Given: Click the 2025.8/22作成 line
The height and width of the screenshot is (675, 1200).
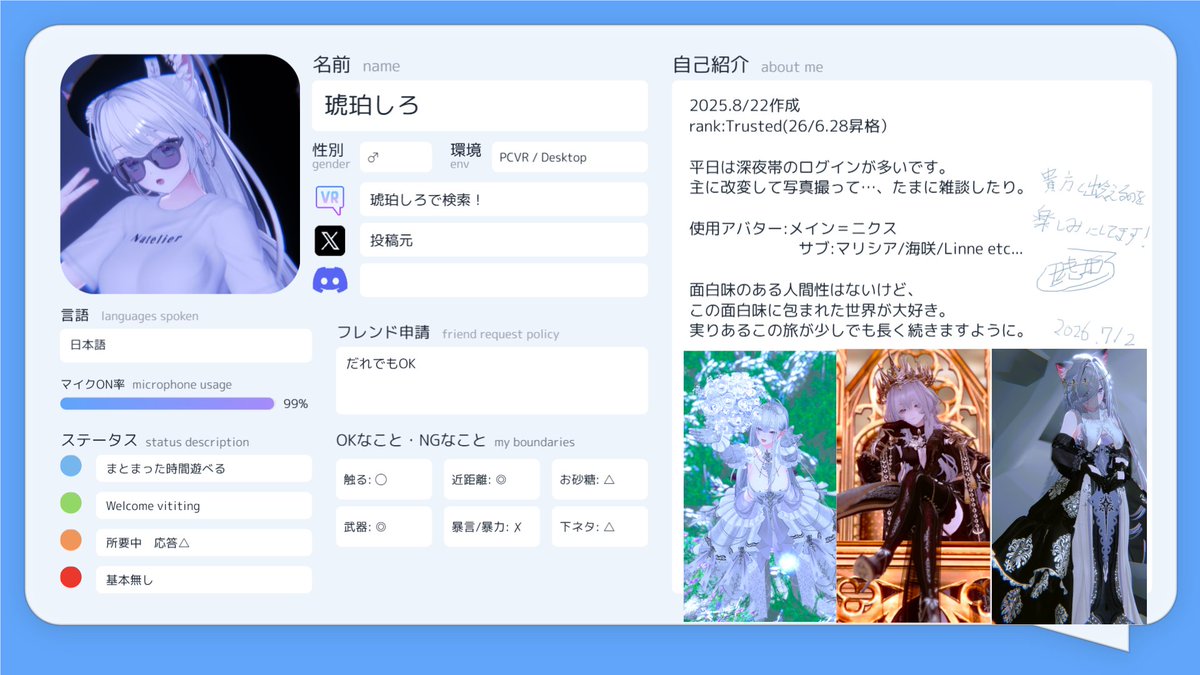Looking at the screenshot, I should pyautogui.click(x=744, y=105).
